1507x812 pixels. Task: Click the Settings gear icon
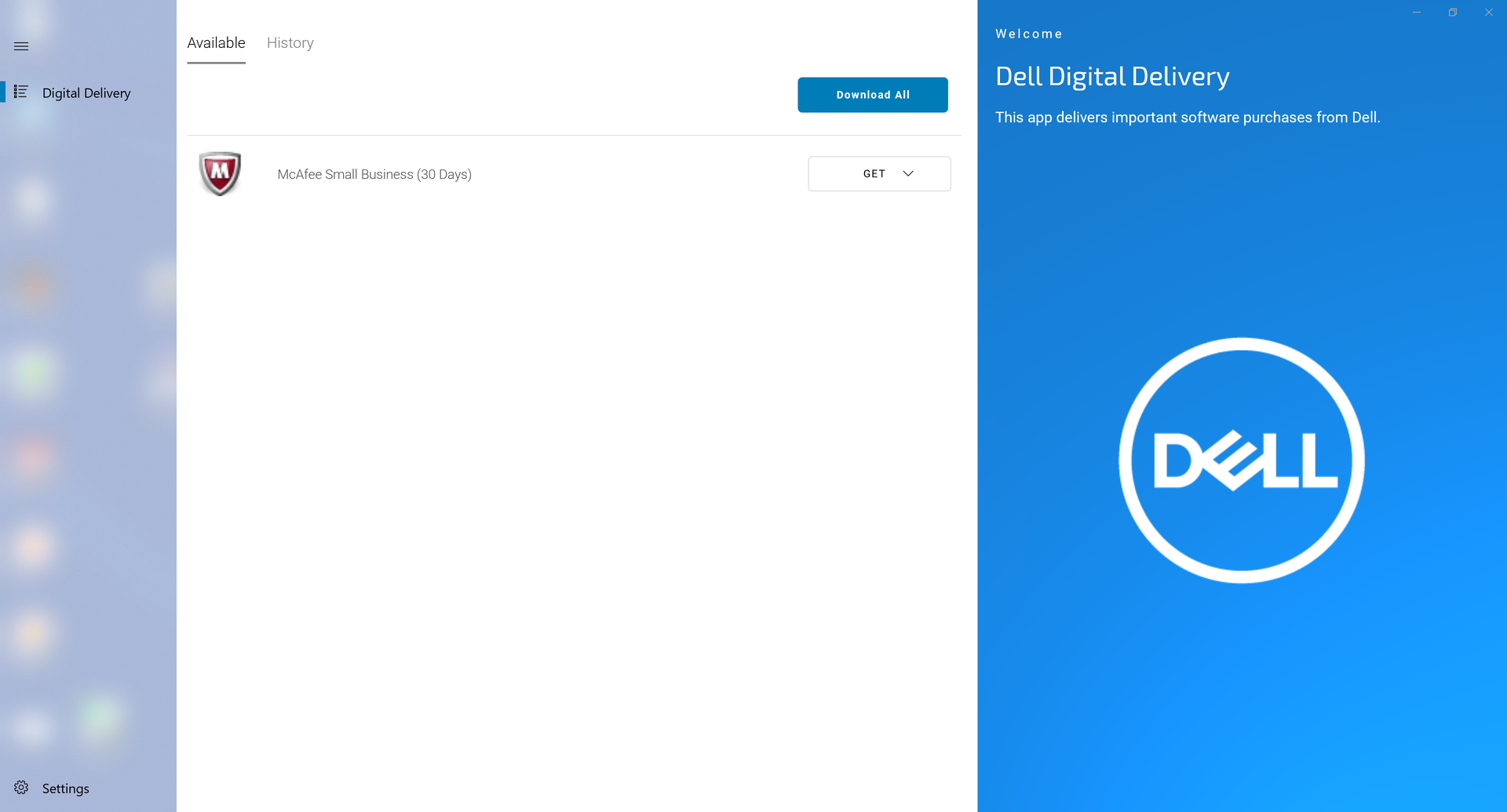coord(21,788)
